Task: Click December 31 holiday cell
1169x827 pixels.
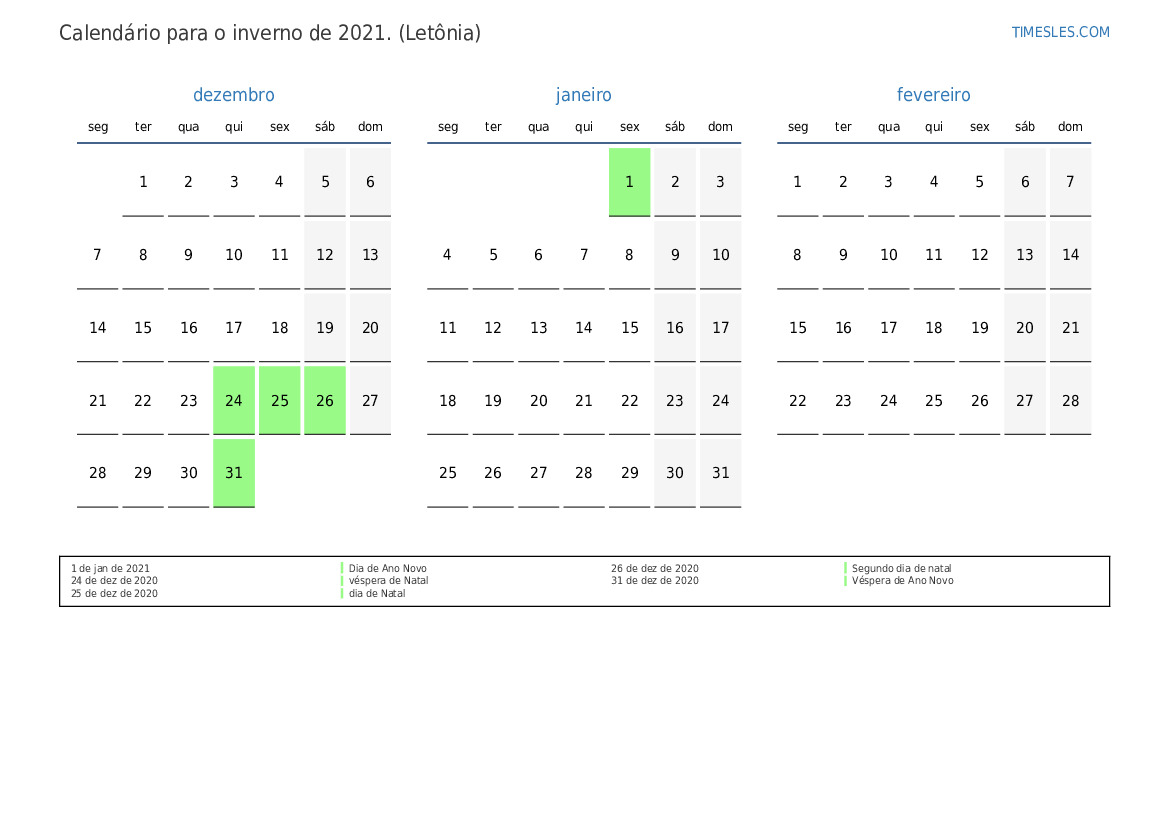Action: 234,473
